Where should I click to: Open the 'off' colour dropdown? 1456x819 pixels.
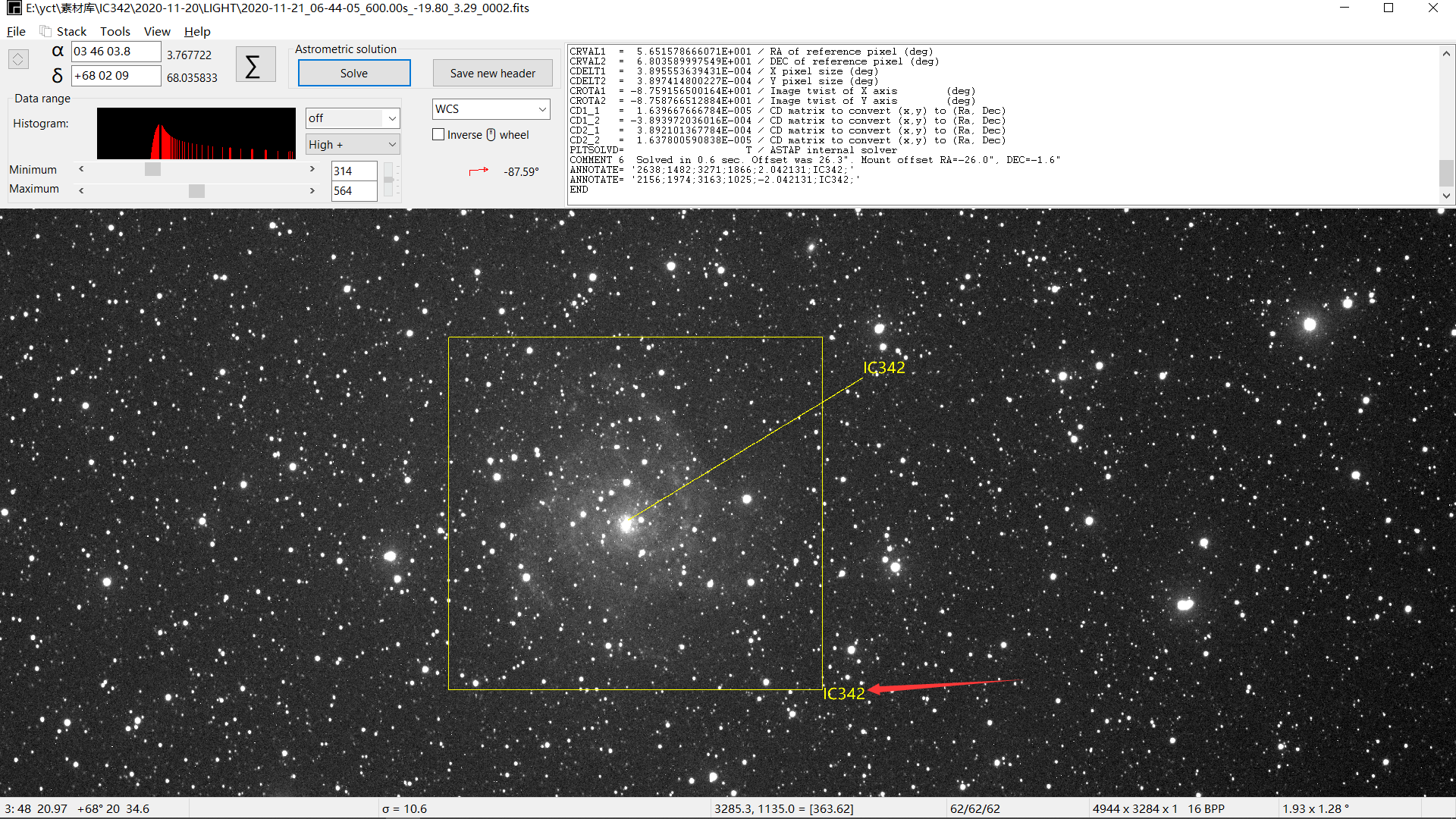353,118
